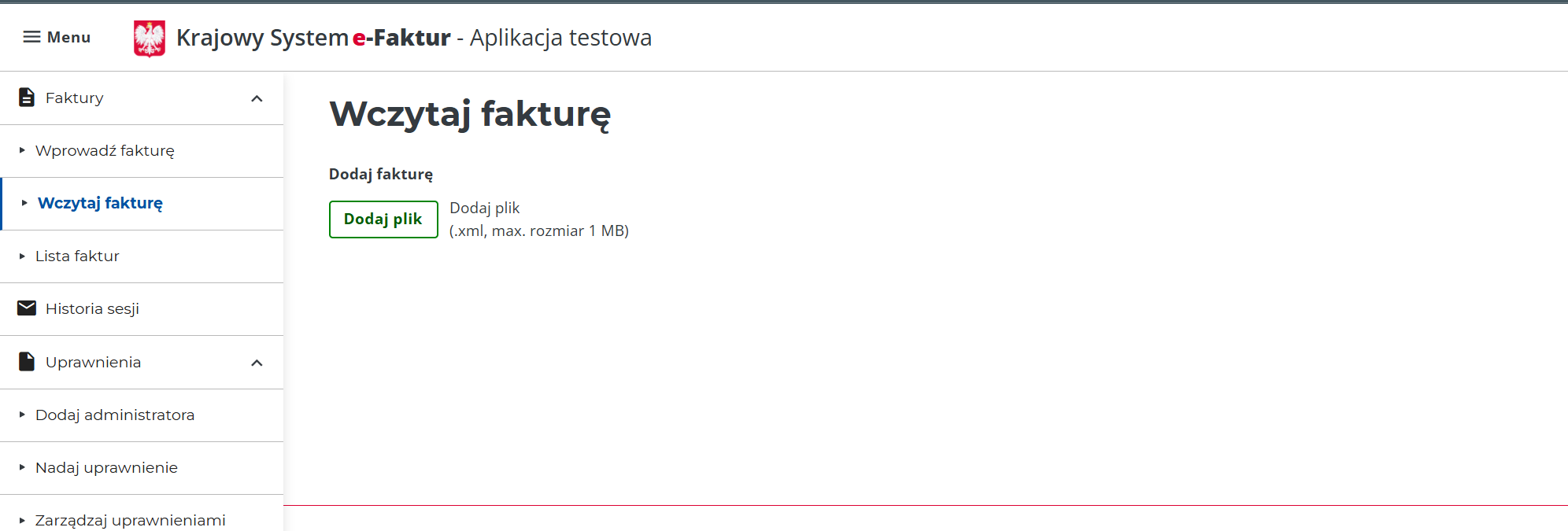
Task: Click the triangle marker before Lista faktur
Action: coord(22,256)
